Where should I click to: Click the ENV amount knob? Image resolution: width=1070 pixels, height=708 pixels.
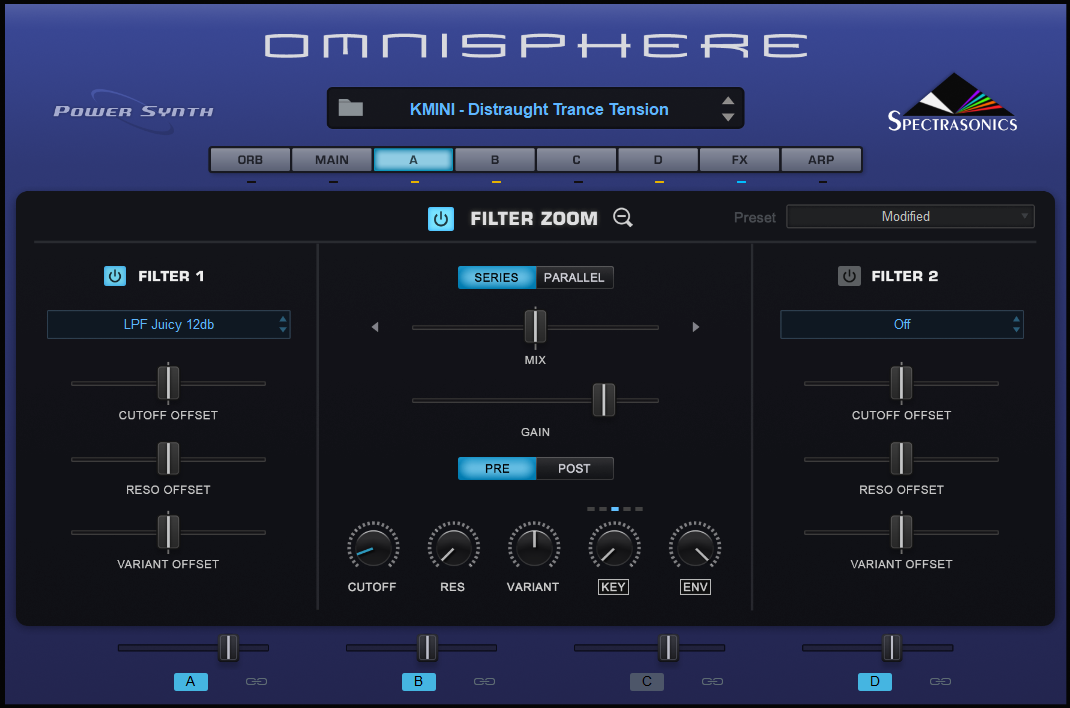point(695,546)
